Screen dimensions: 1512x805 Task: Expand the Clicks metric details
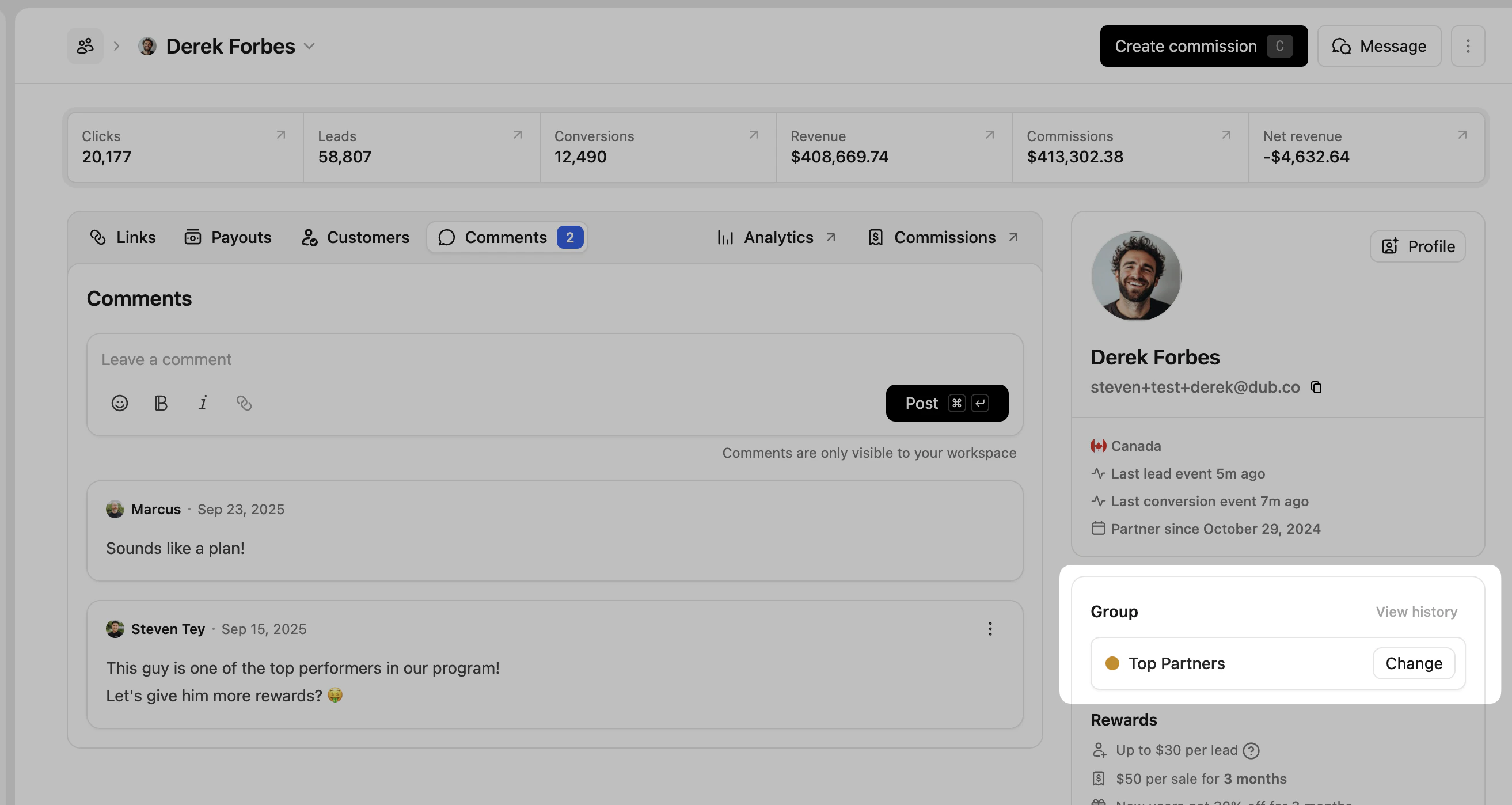pos(280,135)
